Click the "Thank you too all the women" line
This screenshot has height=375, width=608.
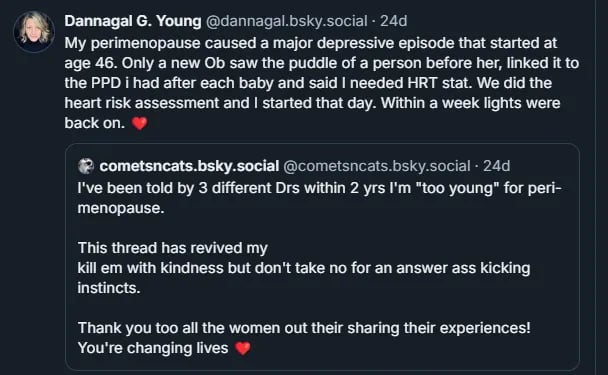pos(304,328)
